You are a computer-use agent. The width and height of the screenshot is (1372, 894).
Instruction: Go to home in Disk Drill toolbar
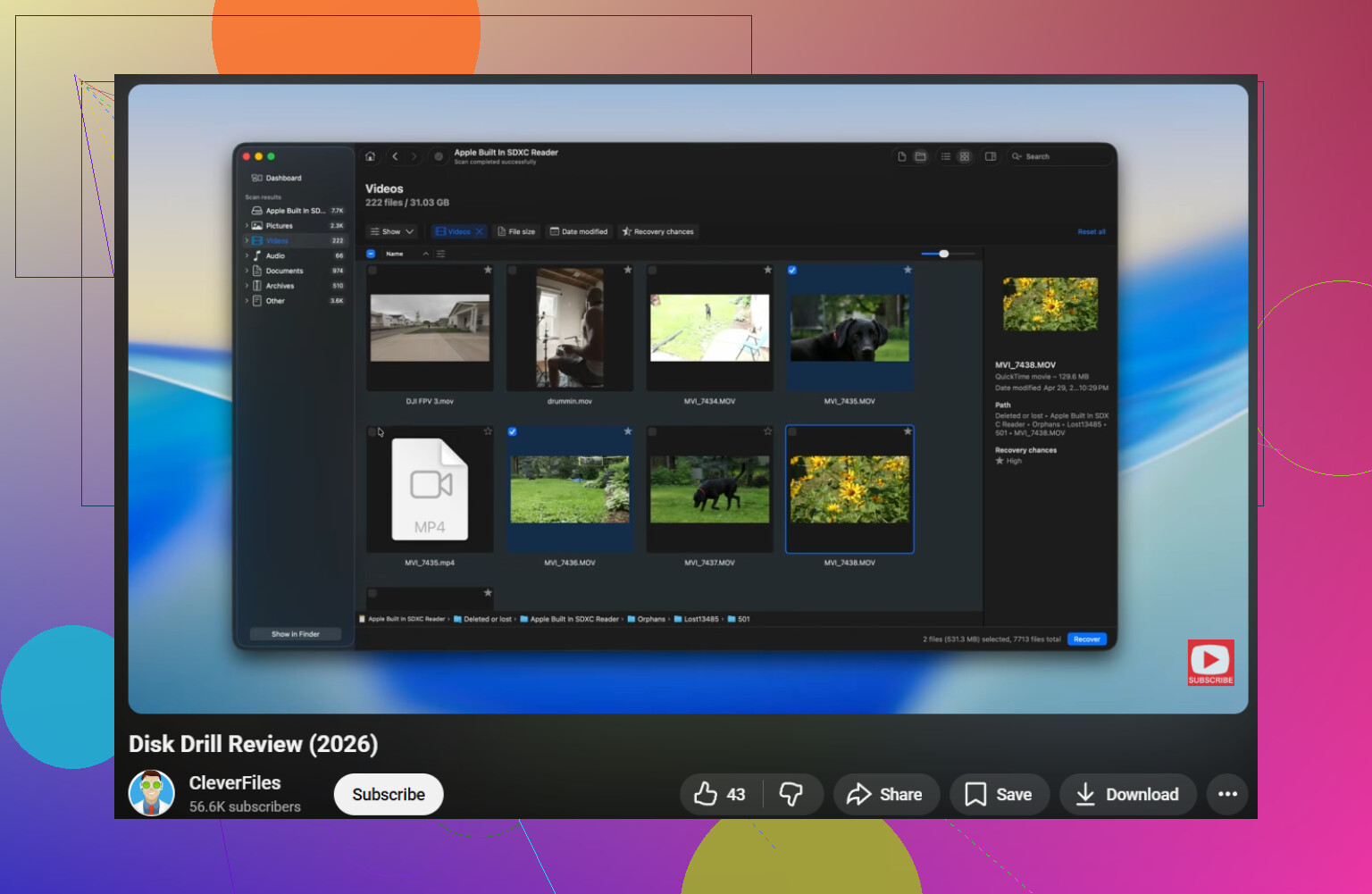click(370, 156)
